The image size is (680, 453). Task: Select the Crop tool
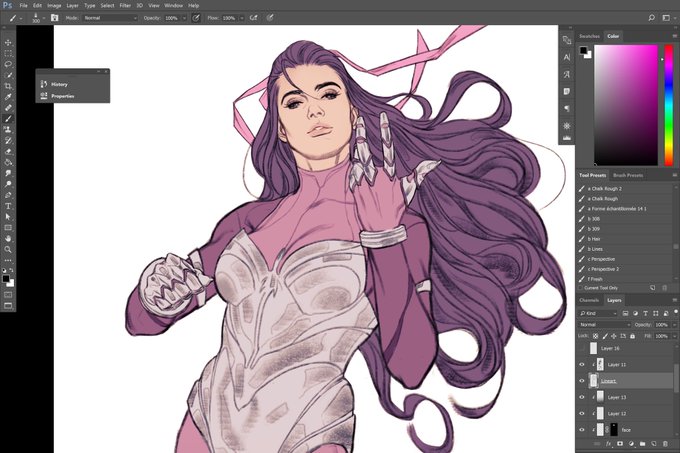coord(8,86)
